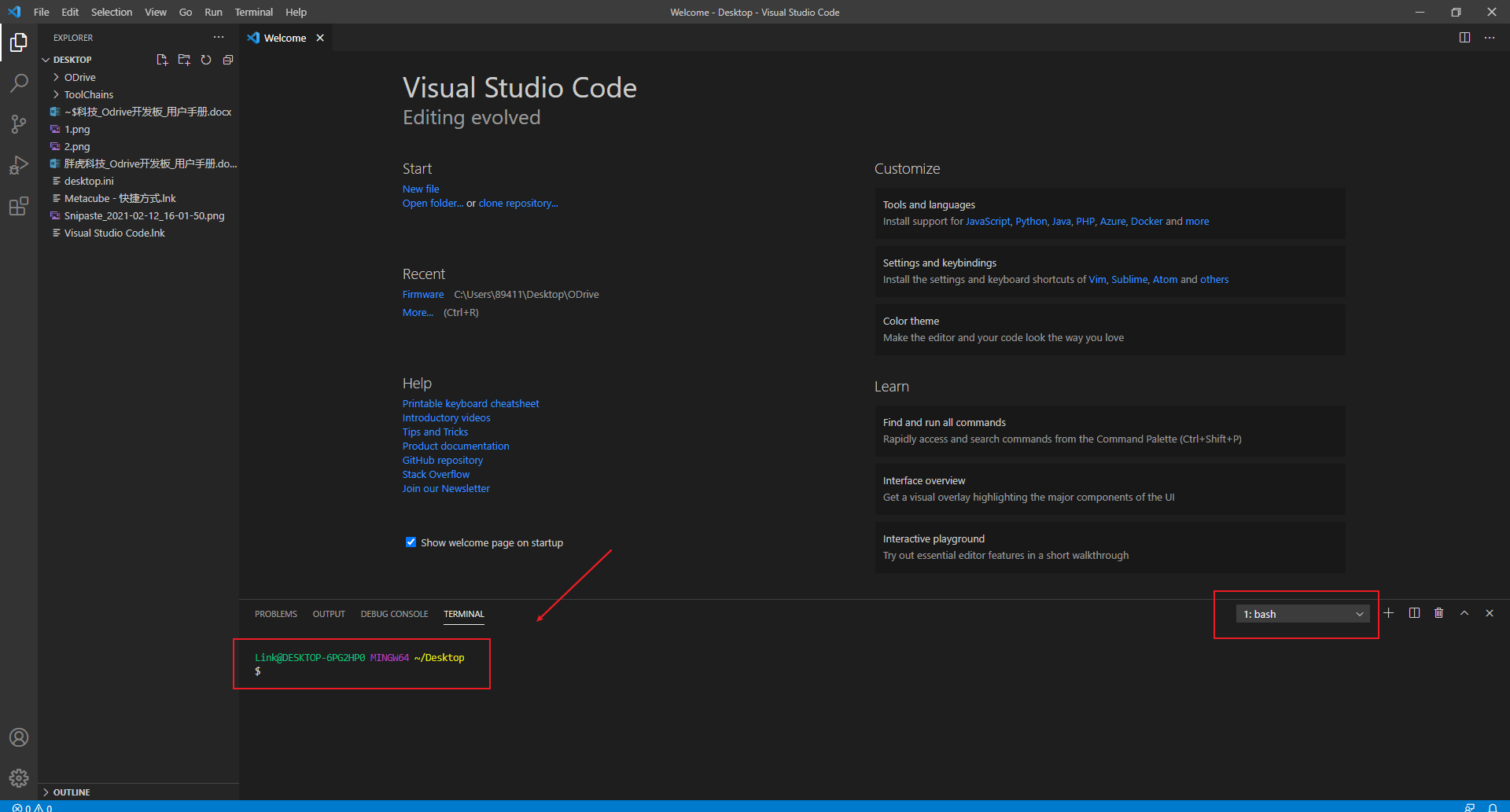1510x812 pixels.
Task: Switch to the DEBUG CONSOLE tab
Action: point(395,614)
